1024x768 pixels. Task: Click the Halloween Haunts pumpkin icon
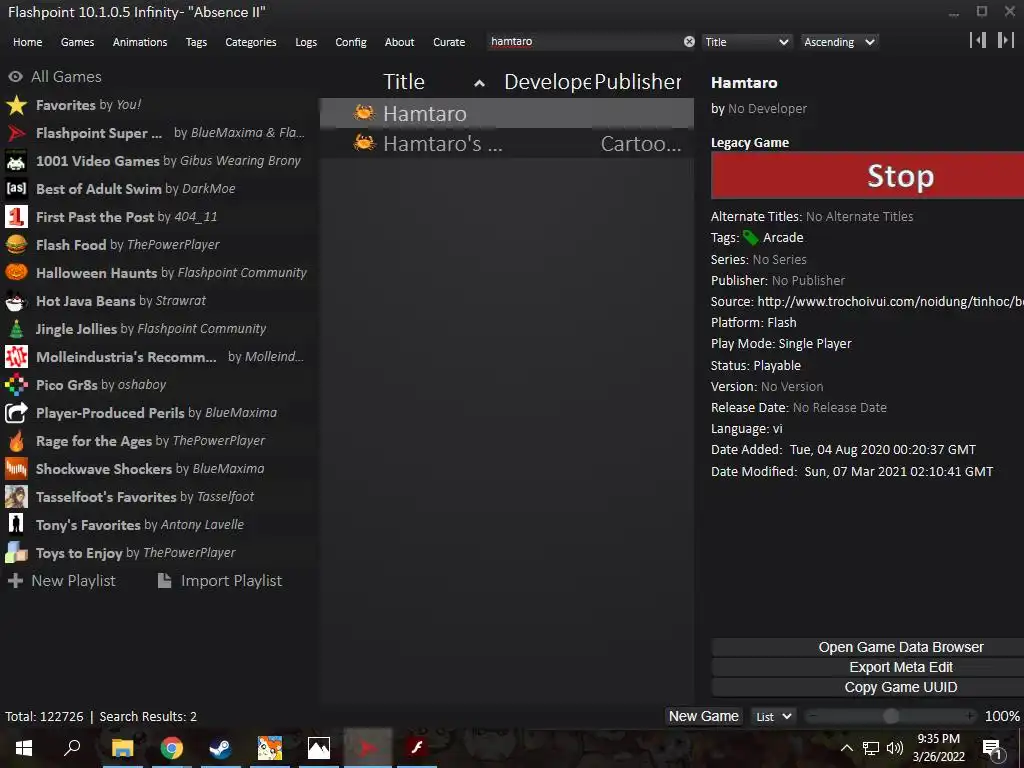(x=16, y=273)
